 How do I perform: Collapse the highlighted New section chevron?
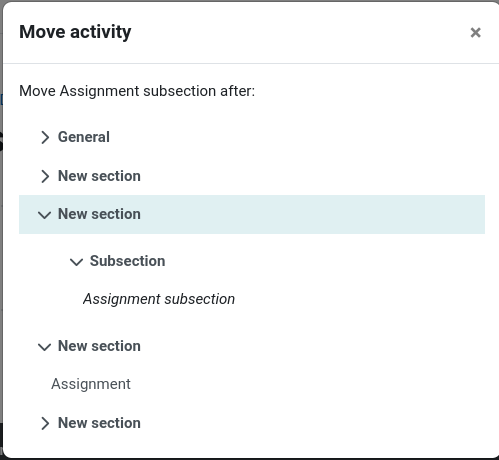click(x=44, y=215)
